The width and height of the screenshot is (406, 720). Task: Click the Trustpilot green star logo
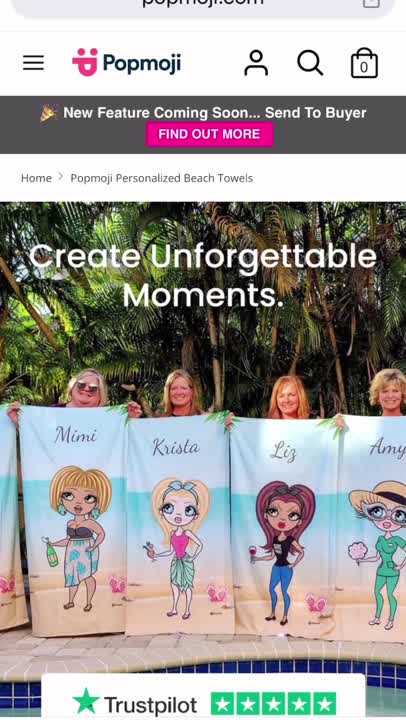pyautogui.click(x=86, y=701)
